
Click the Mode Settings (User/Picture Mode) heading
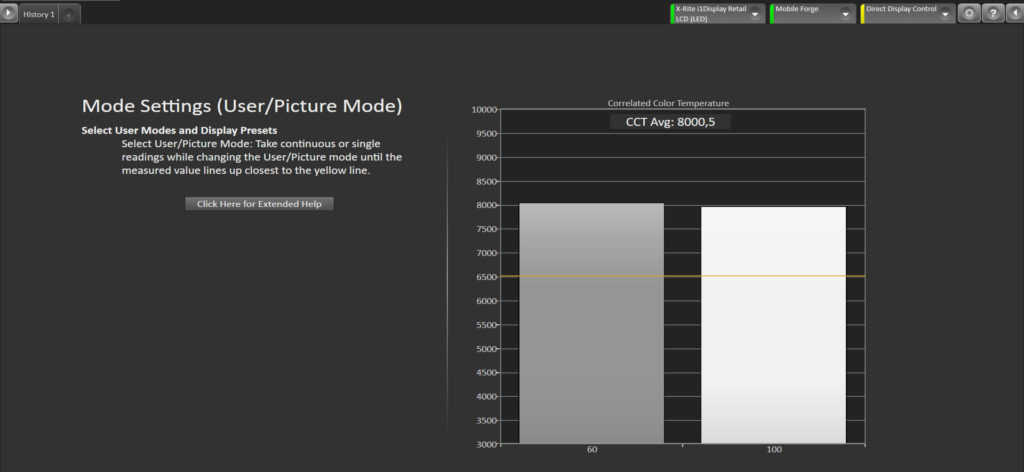click(x=242, y=106)
